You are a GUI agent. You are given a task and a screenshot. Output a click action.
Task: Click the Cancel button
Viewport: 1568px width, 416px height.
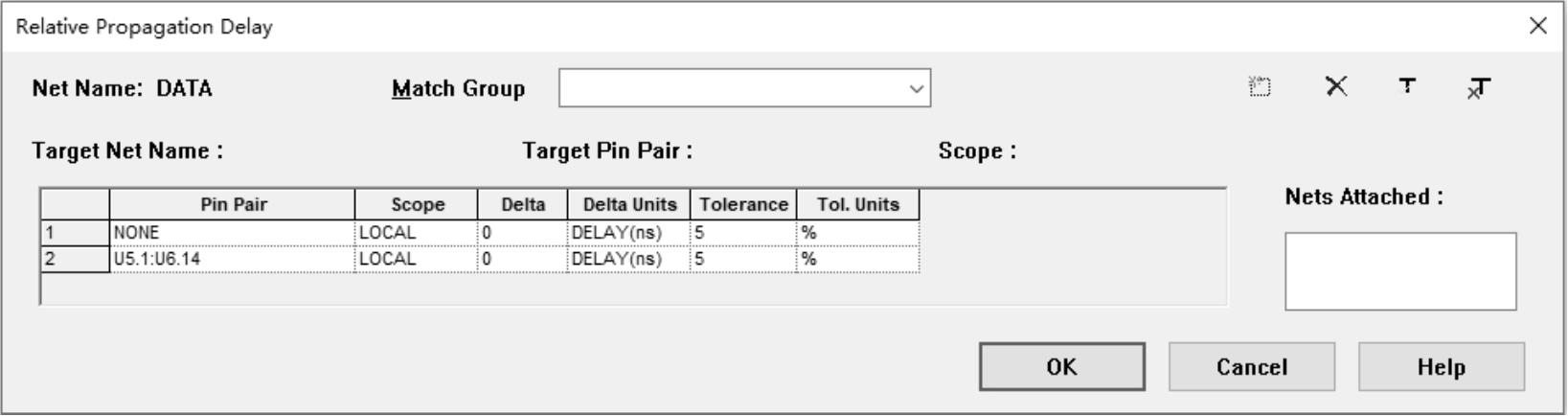click(x=1252, y=367)
